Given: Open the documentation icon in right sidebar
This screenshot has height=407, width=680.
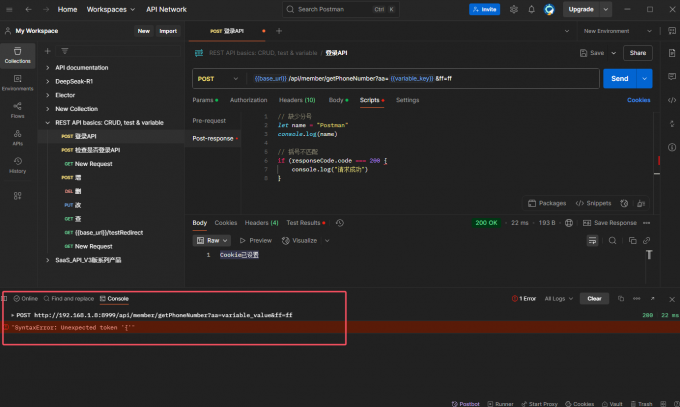Looking at the screenshot, I should coord(672,53).
